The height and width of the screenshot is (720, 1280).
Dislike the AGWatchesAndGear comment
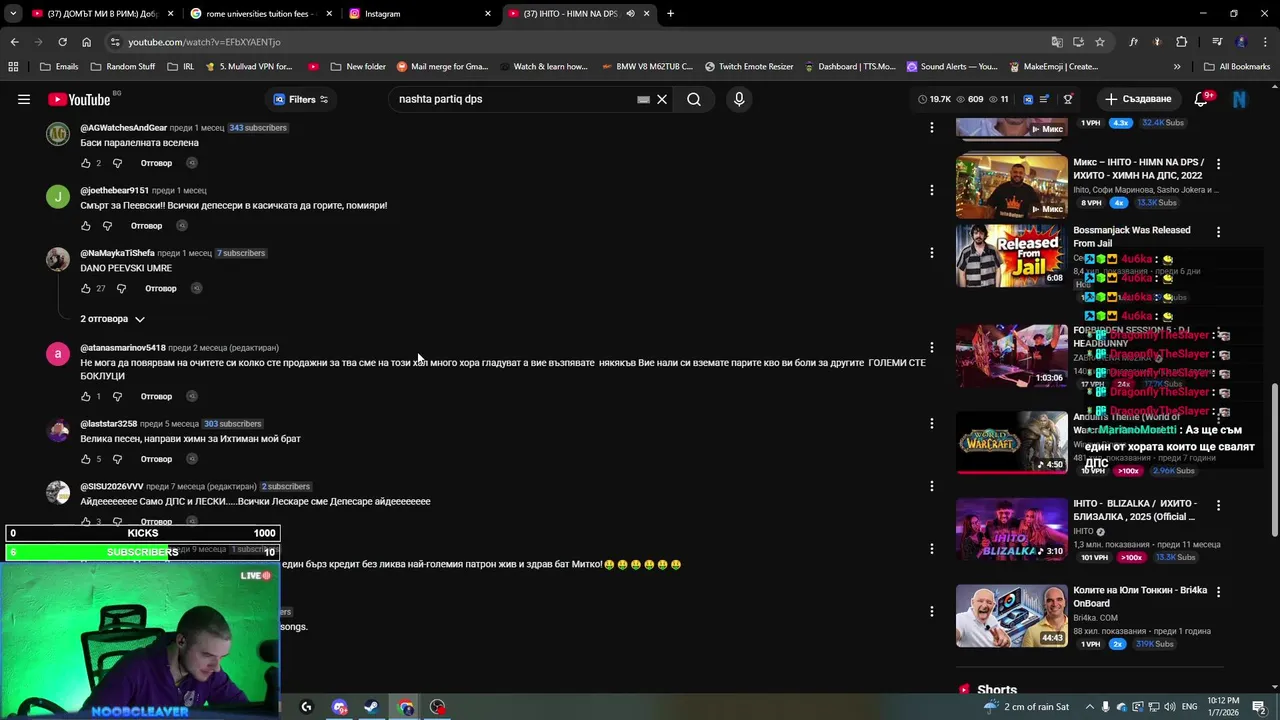click(x=117, y=163)
